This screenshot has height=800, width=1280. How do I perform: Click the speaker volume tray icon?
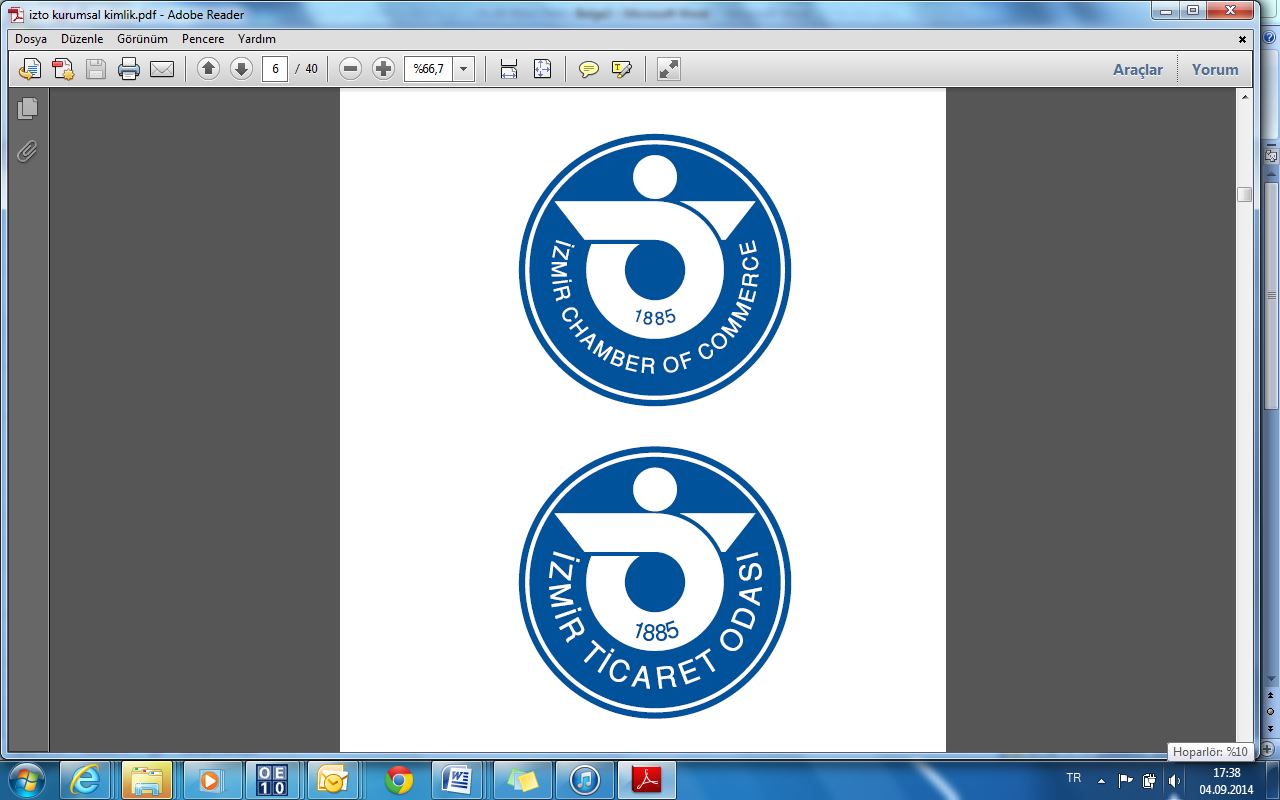(x=1173, y=780)
